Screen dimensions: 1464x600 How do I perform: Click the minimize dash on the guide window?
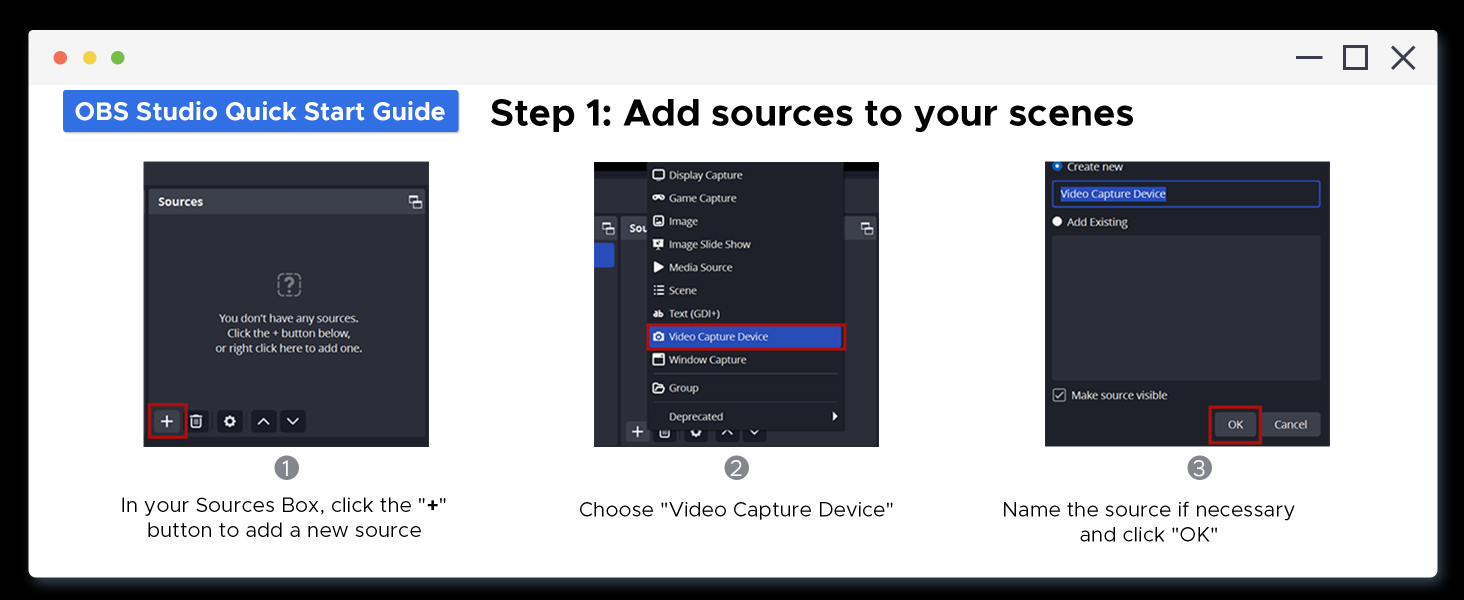click(1309, 58)
